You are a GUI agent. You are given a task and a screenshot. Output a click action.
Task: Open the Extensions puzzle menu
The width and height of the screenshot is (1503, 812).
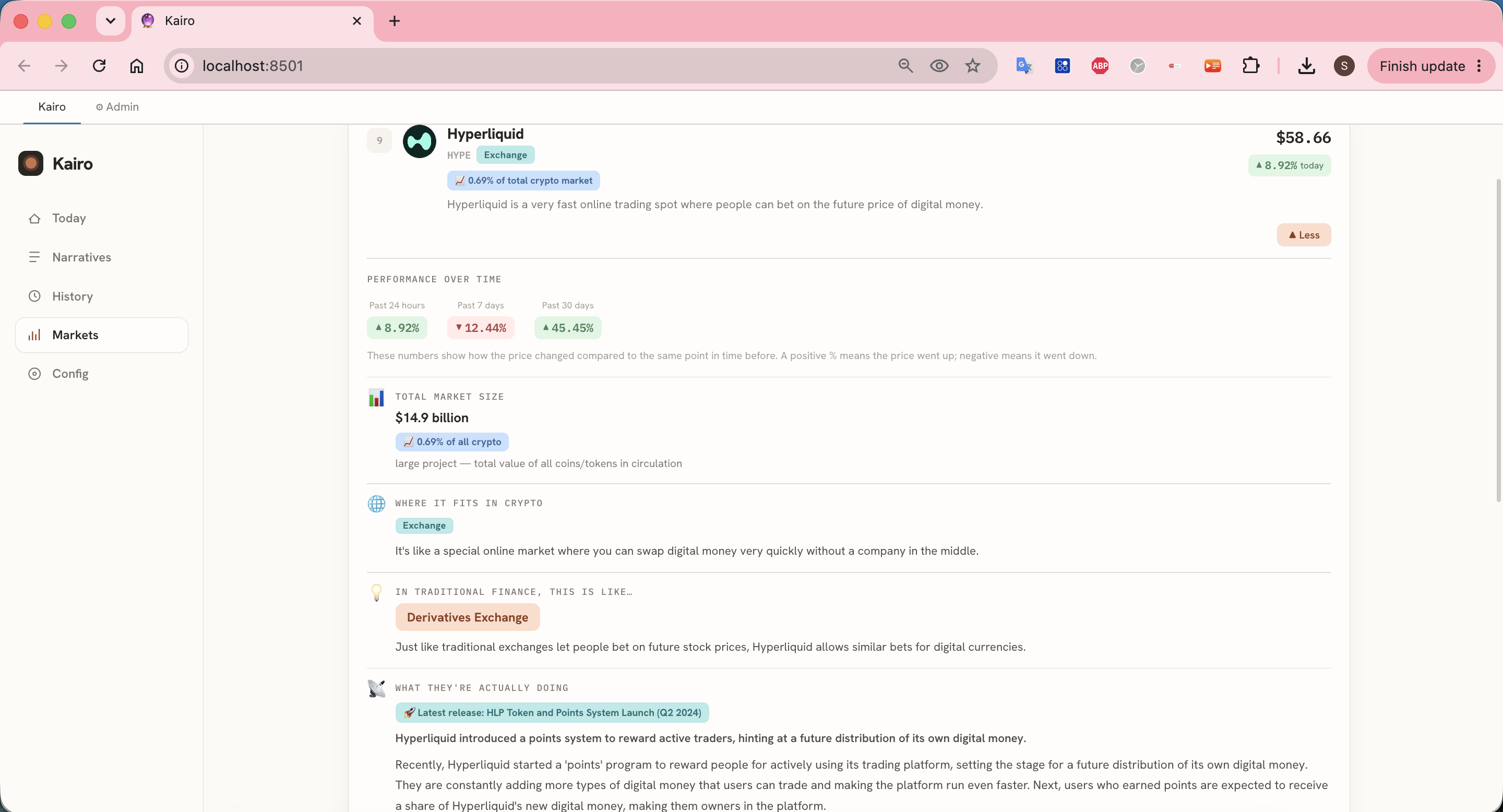point(1251,66)
